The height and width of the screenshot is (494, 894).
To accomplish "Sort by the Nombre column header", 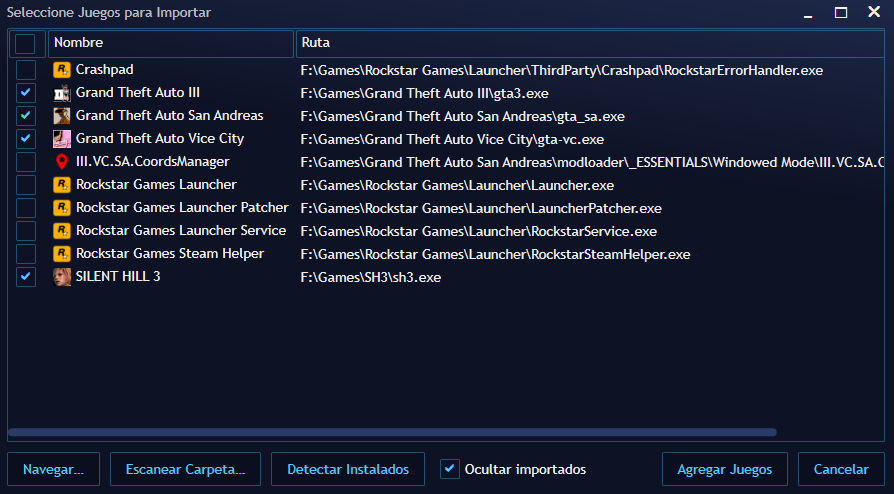I will tap(171, 43).
